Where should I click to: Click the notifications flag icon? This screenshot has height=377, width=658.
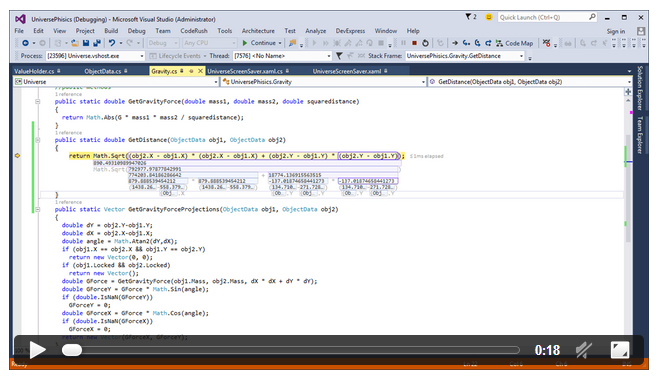(468, 17)
